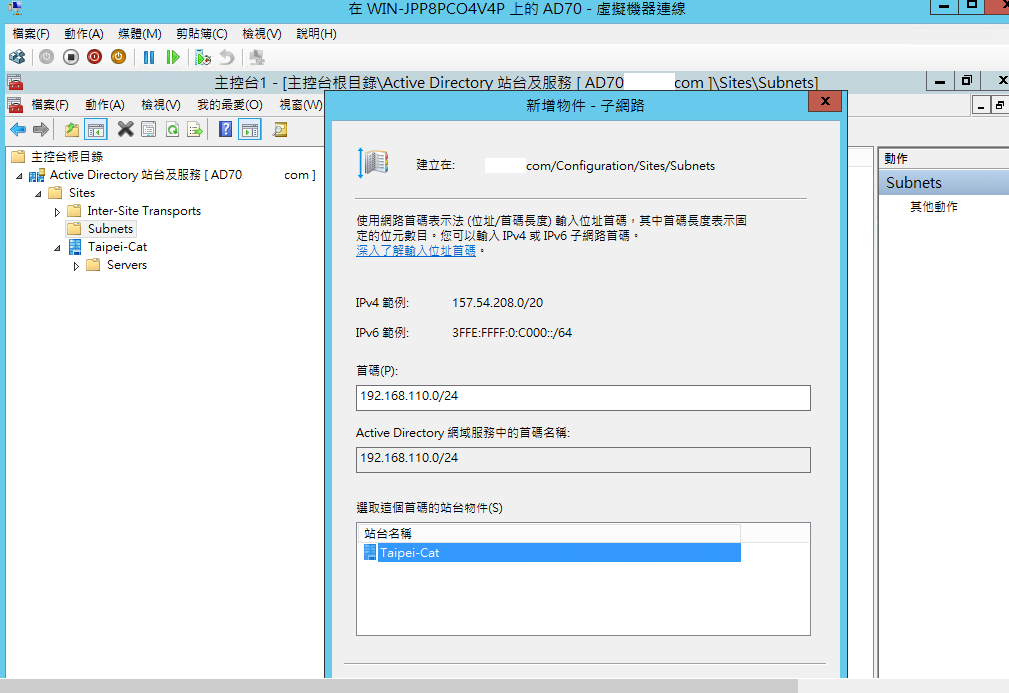This screenshot has height=693, width=1009.
Task: Open 深入了解輸入位址首碼 help link
Action: pyautogui.click(x=416, y=250)
